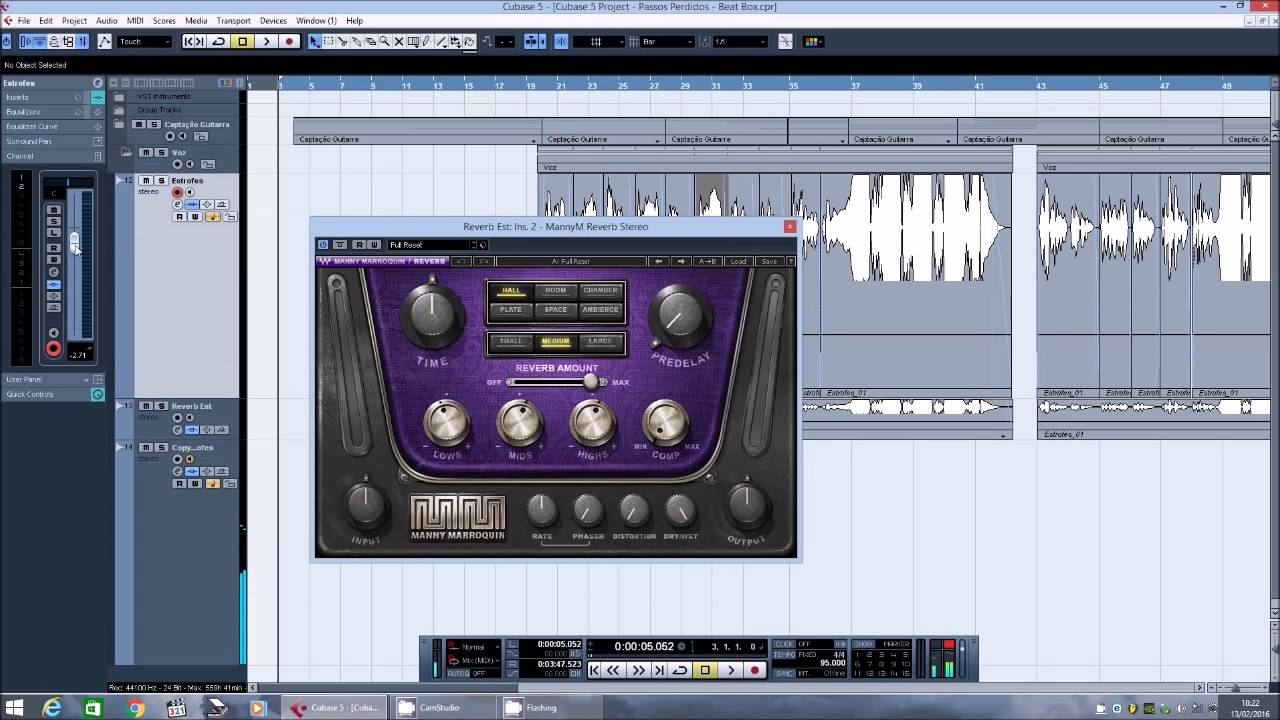Expand the Quick Controls section
This screenshot has width=1280, height=720.
(52, 394)
